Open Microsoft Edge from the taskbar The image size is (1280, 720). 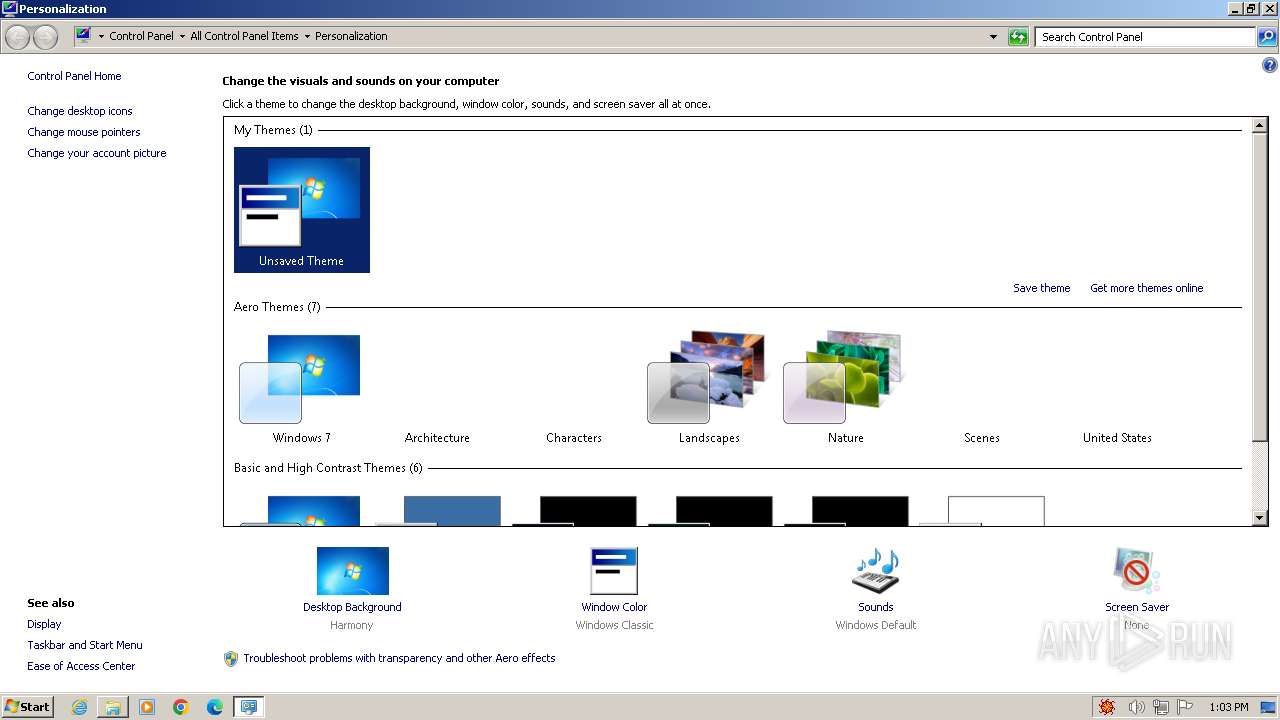tap(215, 707)
